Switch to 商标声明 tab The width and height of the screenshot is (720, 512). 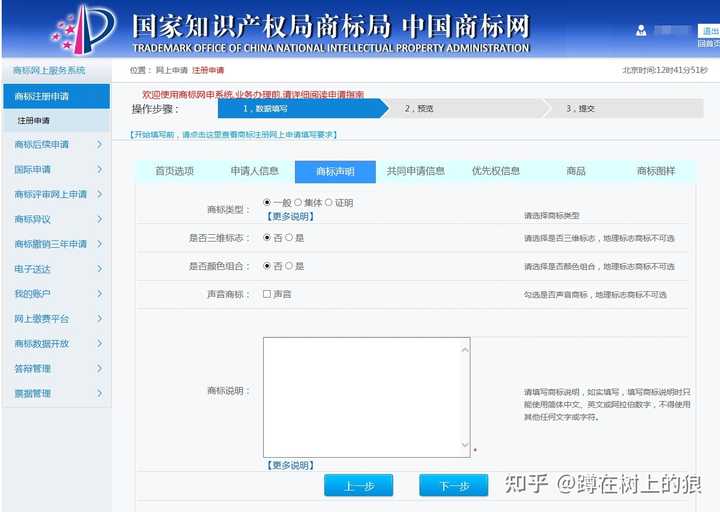click(335, 172)
